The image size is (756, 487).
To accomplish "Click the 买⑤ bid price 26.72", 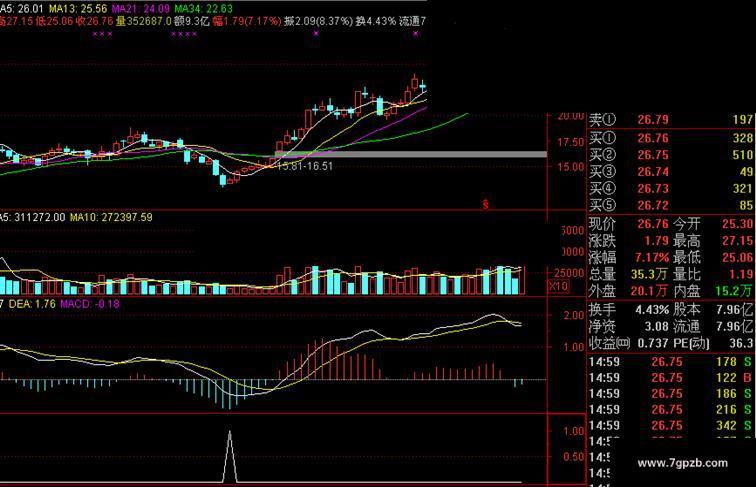I will click(653, 206).
